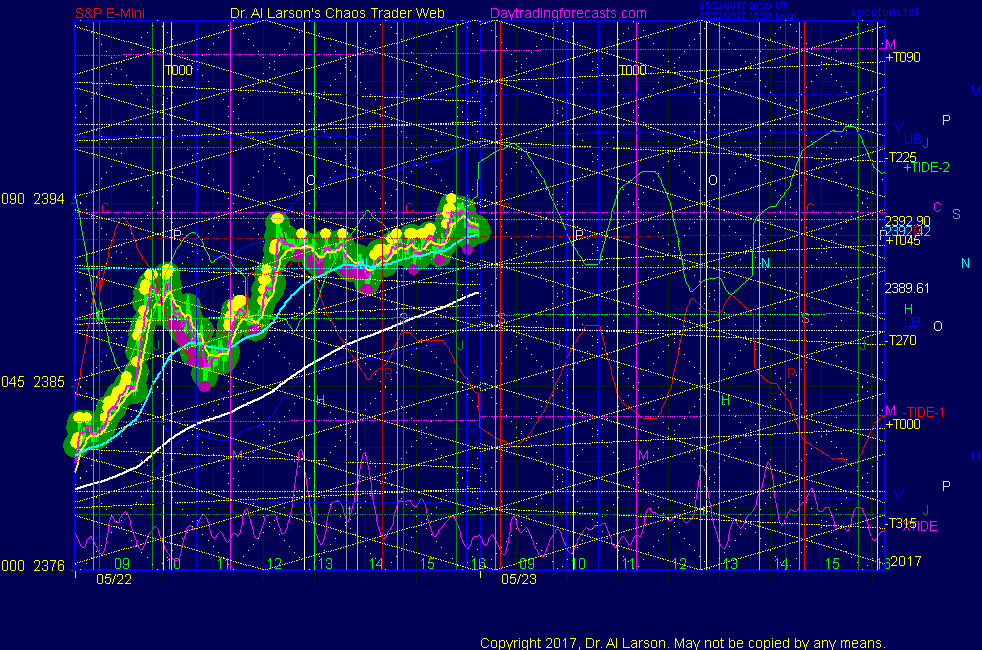Click the "-T225" level label
982x650 pixels.
(x=901, y=157)
